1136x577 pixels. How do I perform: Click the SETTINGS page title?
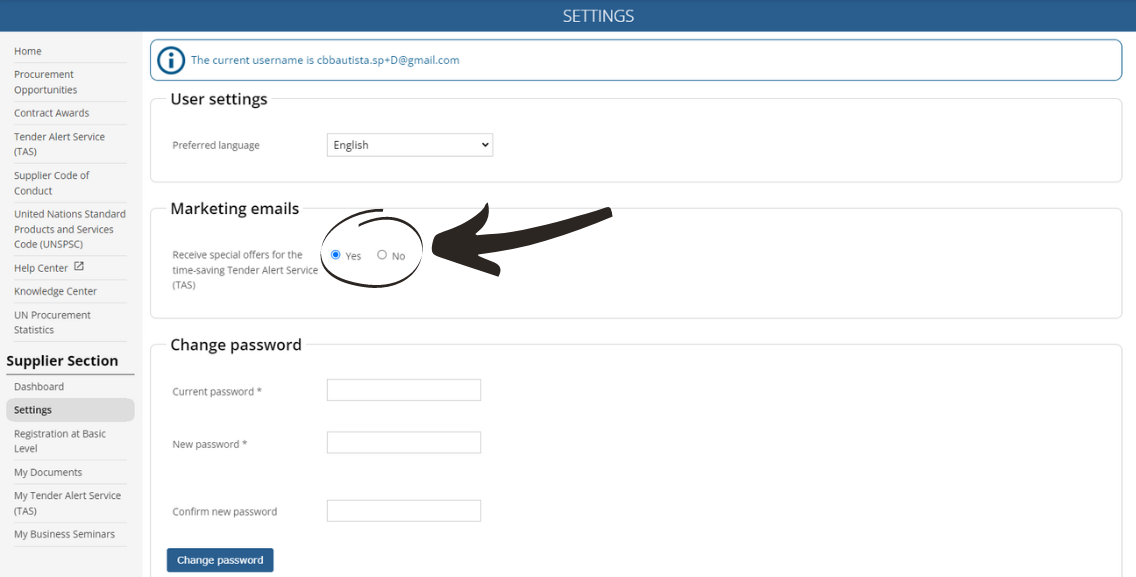click(x=598, y=16)
